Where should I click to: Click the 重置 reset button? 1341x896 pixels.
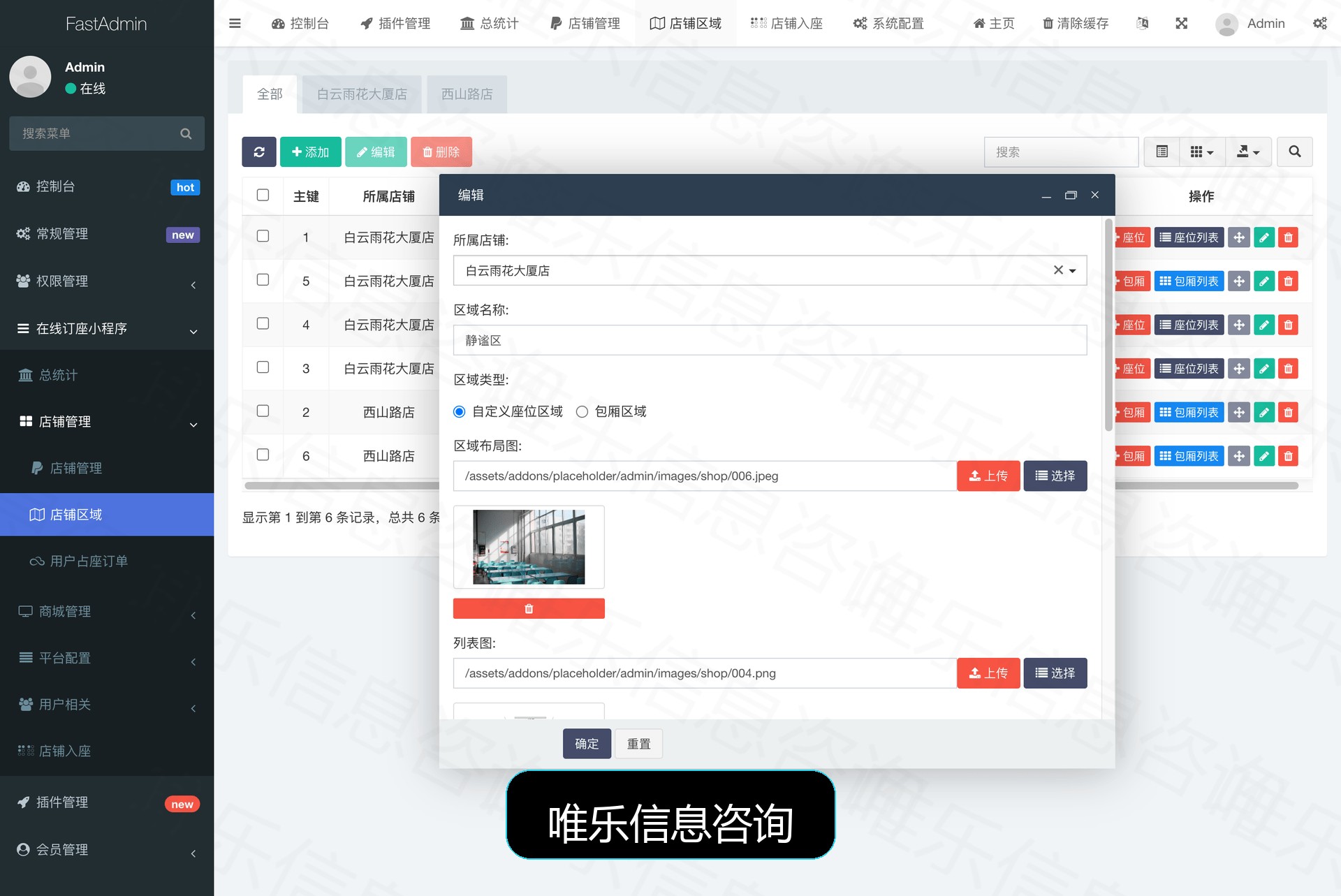tap(638, 744)
